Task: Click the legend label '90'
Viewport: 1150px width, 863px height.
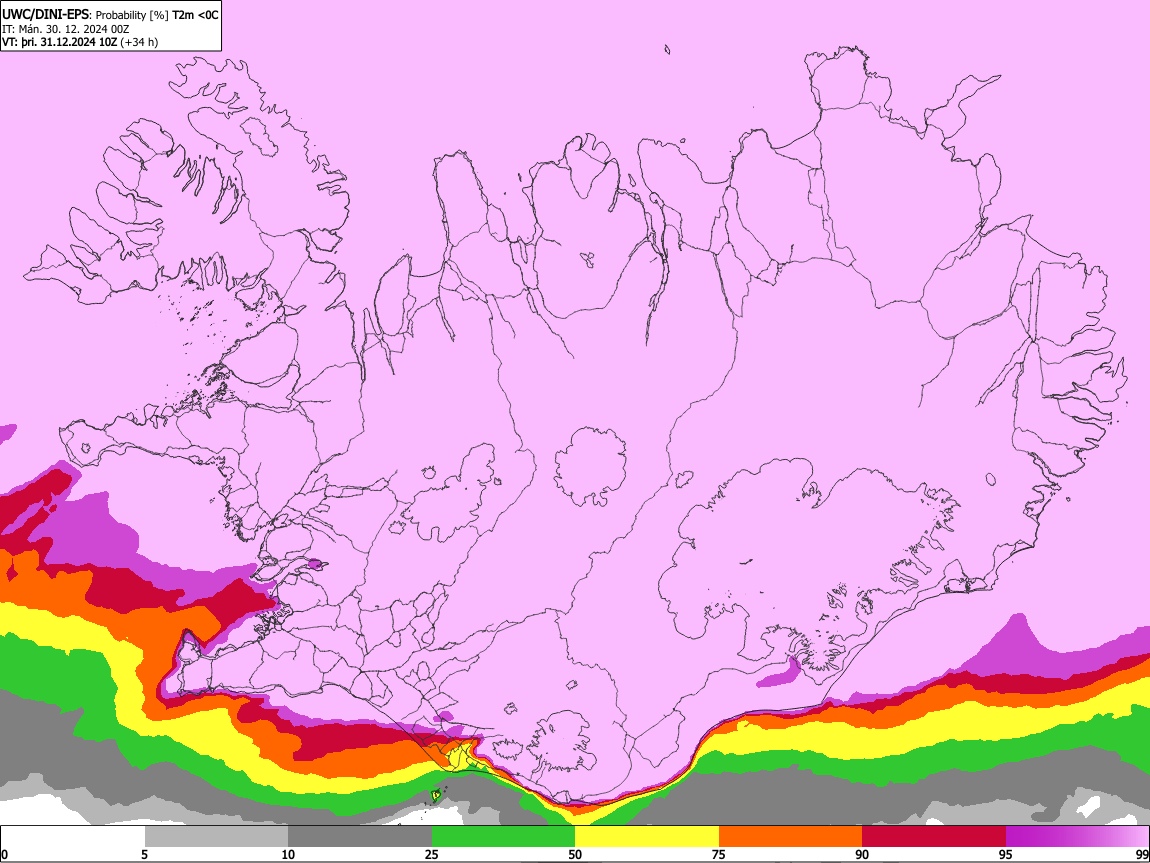Action: [862, 855]
